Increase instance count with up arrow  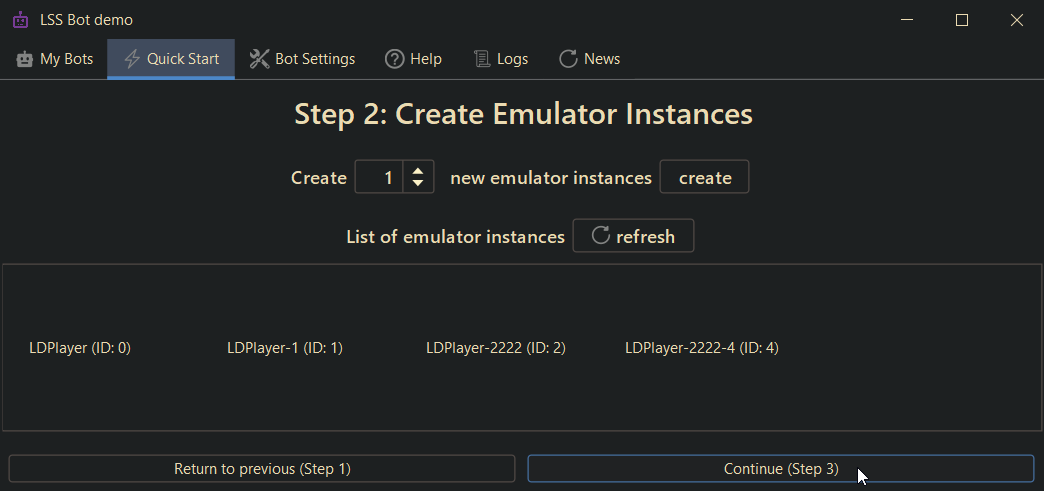[x=418, y=171]
